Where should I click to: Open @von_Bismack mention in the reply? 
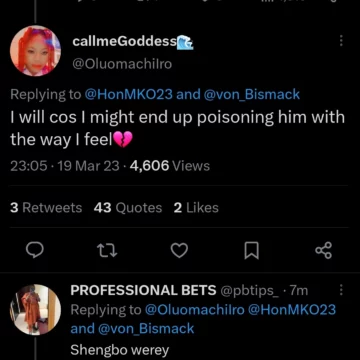[x=144, y=329]
